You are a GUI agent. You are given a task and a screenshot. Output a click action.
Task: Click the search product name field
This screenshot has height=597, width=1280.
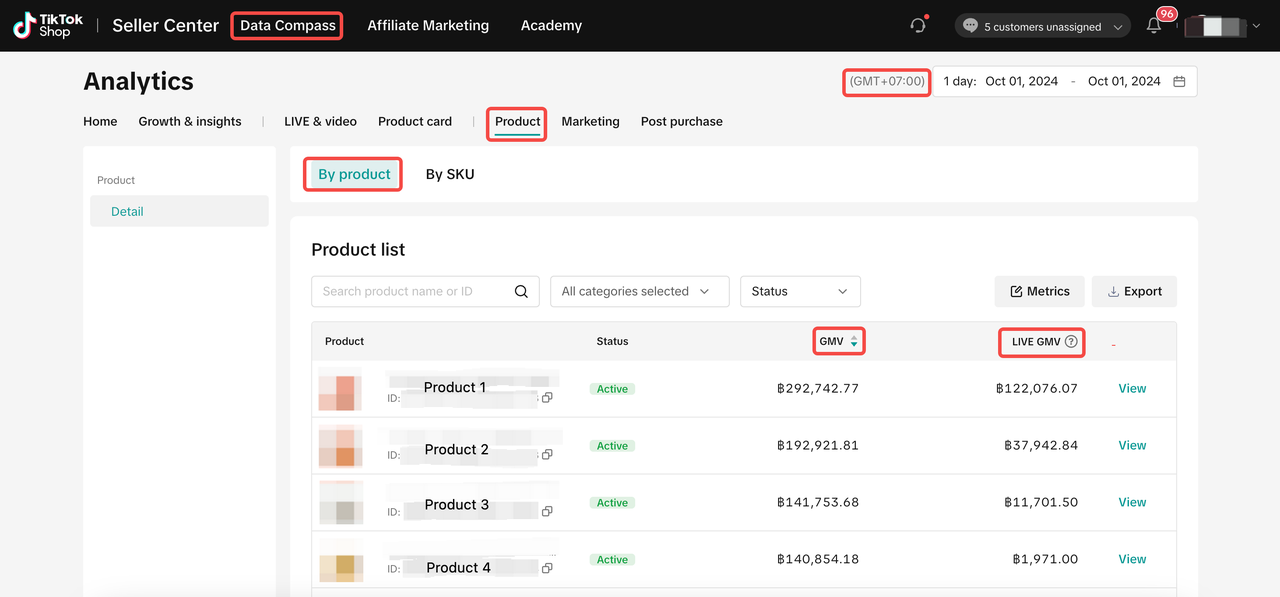[410, 292]
